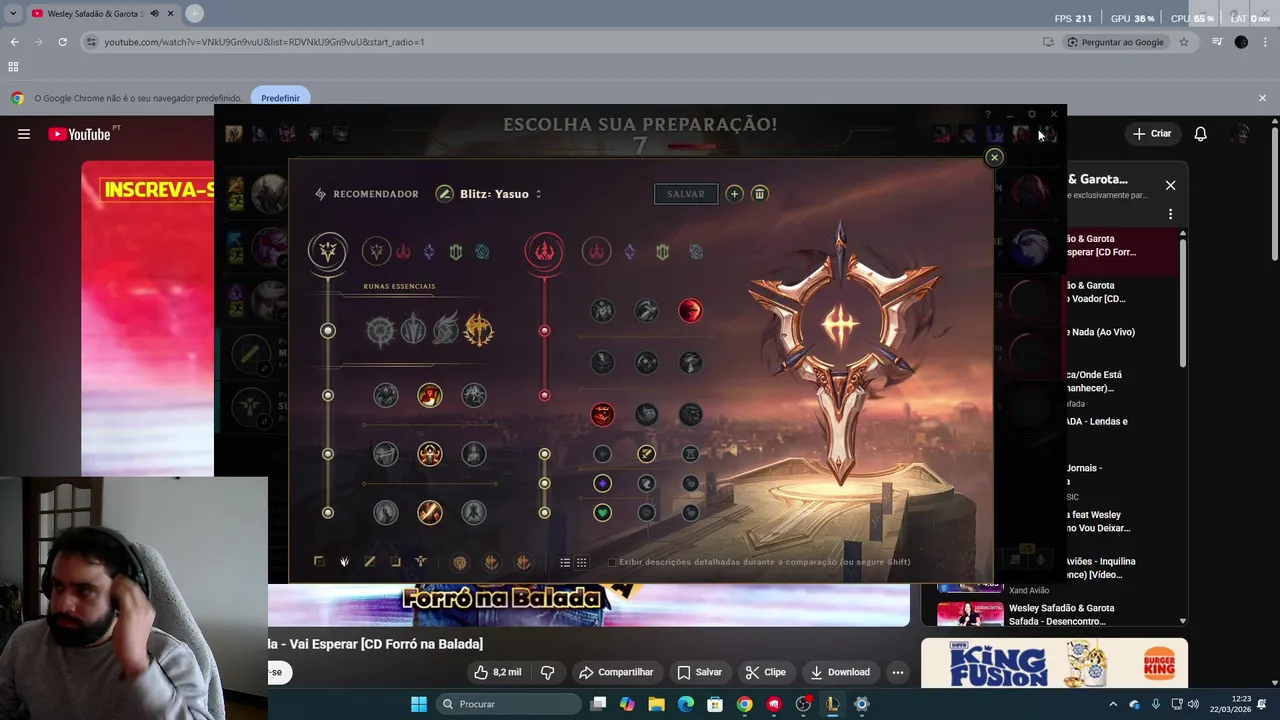Close the YouTube playlist panel
The width and height of the screenshot is (1280, 720).
click(x=1170, y=185)
